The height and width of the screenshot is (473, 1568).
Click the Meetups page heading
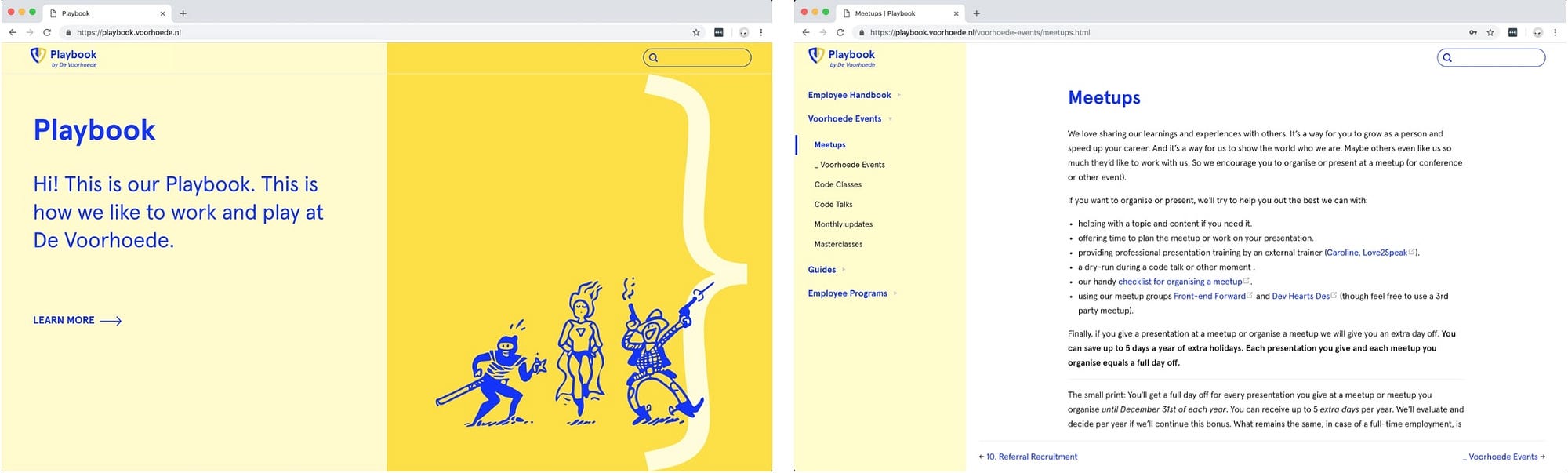point(1104,97)
